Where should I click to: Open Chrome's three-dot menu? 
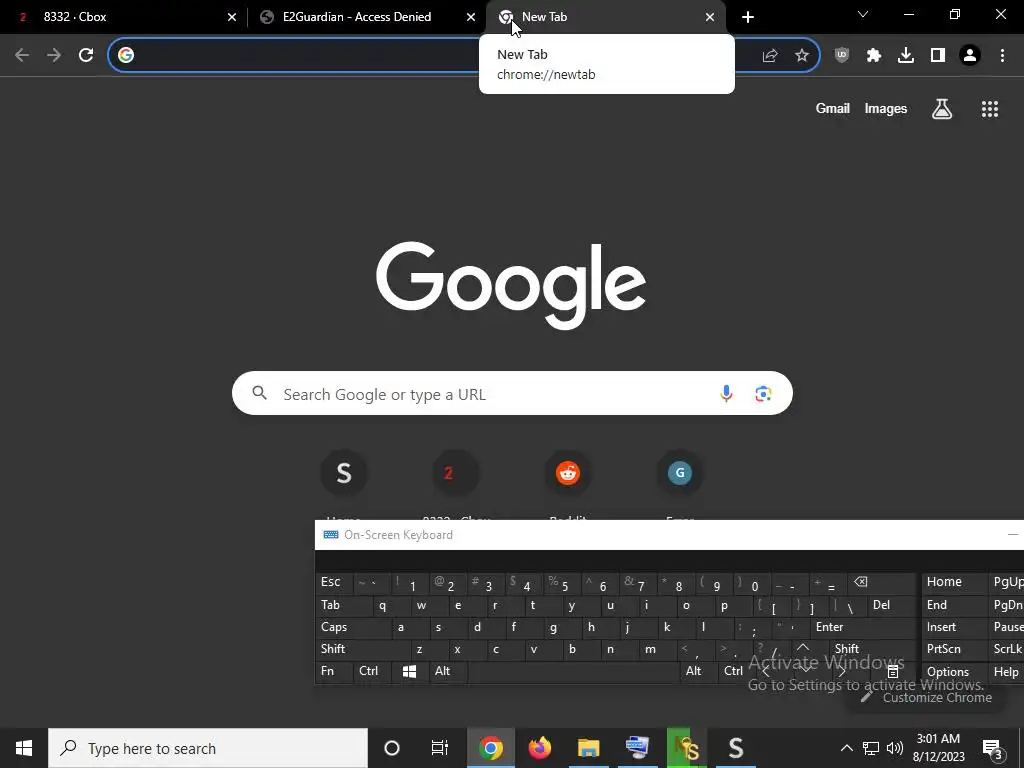(1002, 56)
